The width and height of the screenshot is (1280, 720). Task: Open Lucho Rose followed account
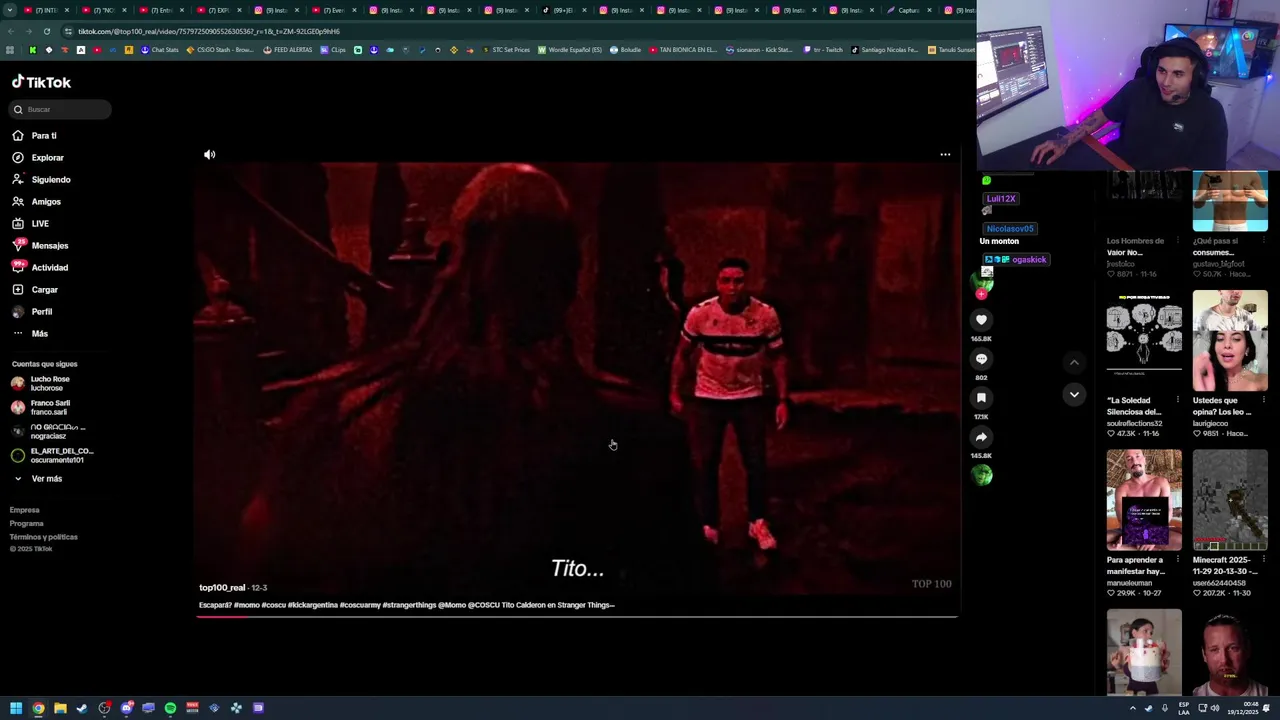(x=41, y=383)
